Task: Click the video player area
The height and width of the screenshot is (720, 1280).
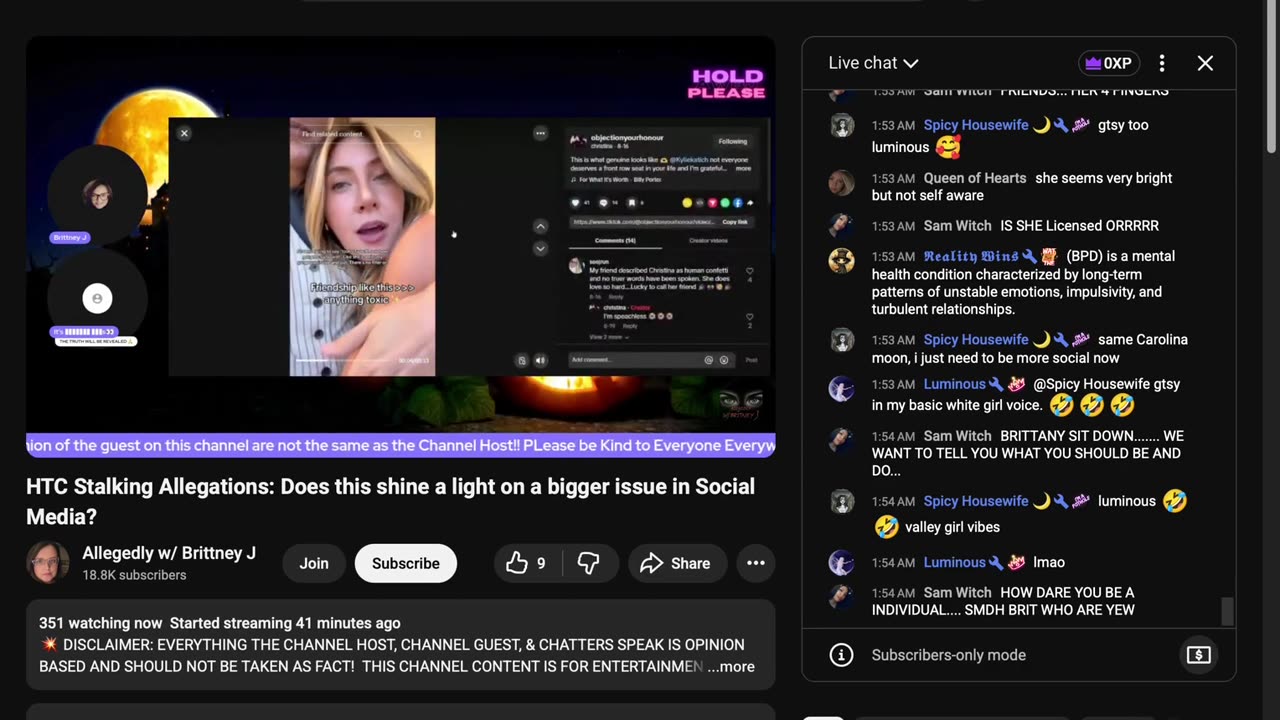Action: (x=401, y=246)
